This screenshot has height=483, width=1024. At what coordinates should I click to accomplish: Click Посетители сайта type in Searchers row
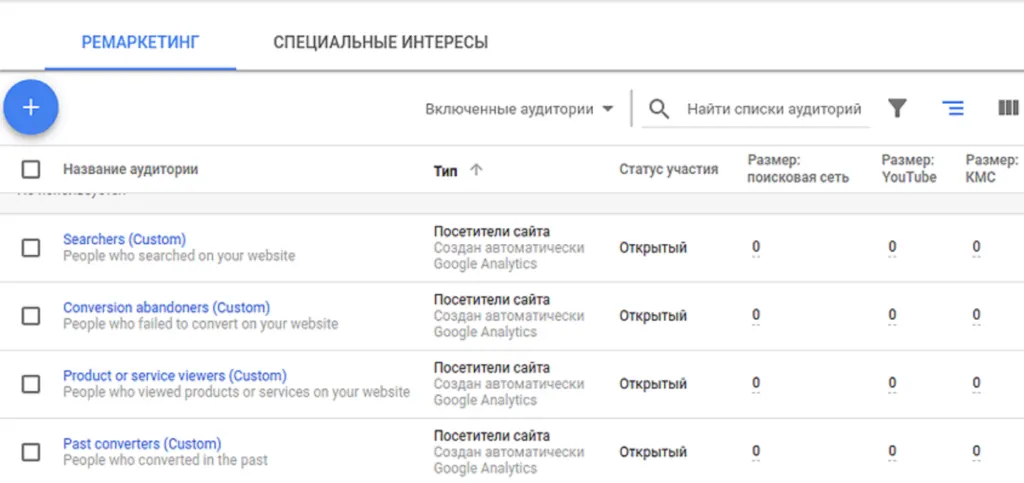click(x=492, y=232)
